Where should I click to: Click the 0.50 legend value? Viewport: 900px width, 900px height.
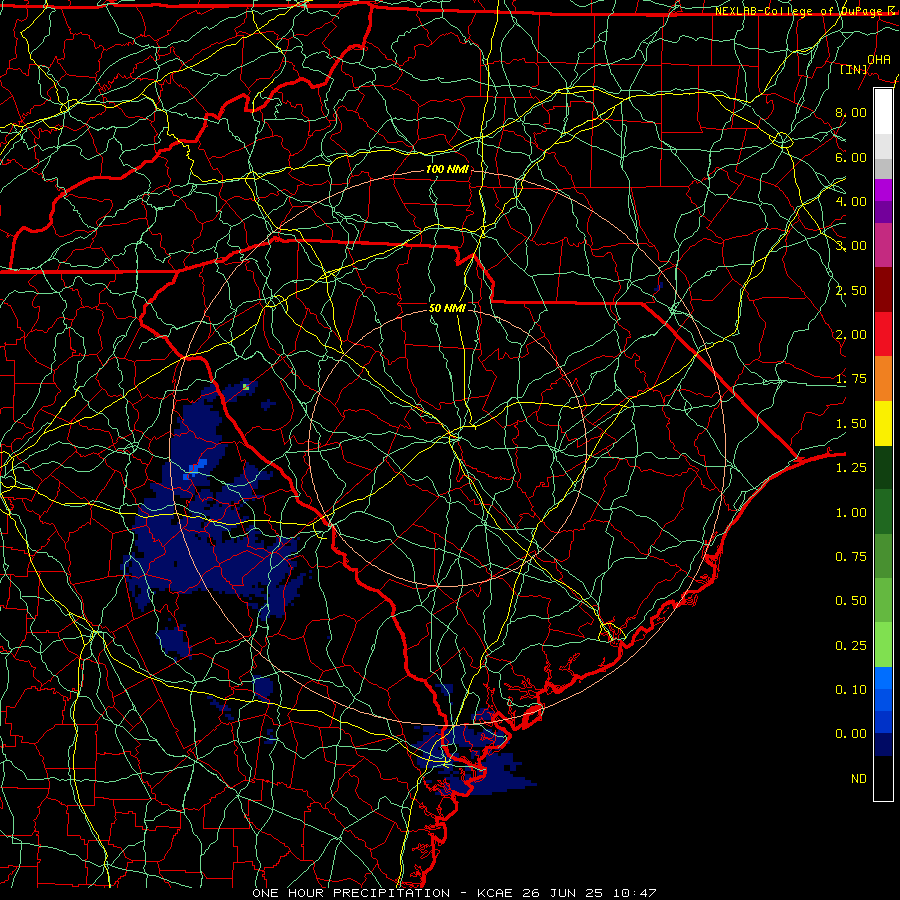coord(851,601)
